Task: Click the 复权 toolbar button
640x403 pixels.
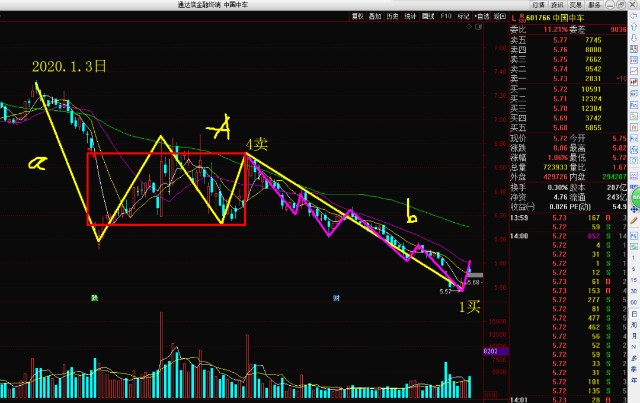Action: pyautogui.click(x=358, y=16)
